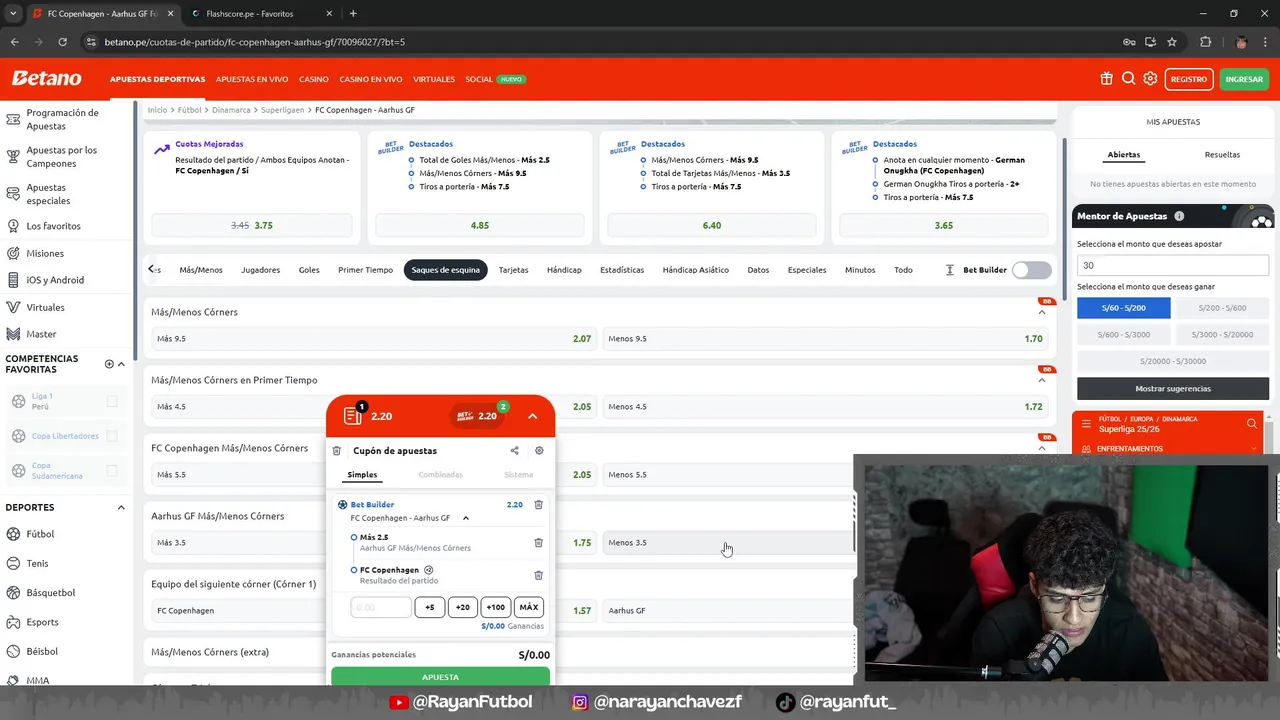
Task: Set stake with the MÁX button
Action: (x=529, y=607)
